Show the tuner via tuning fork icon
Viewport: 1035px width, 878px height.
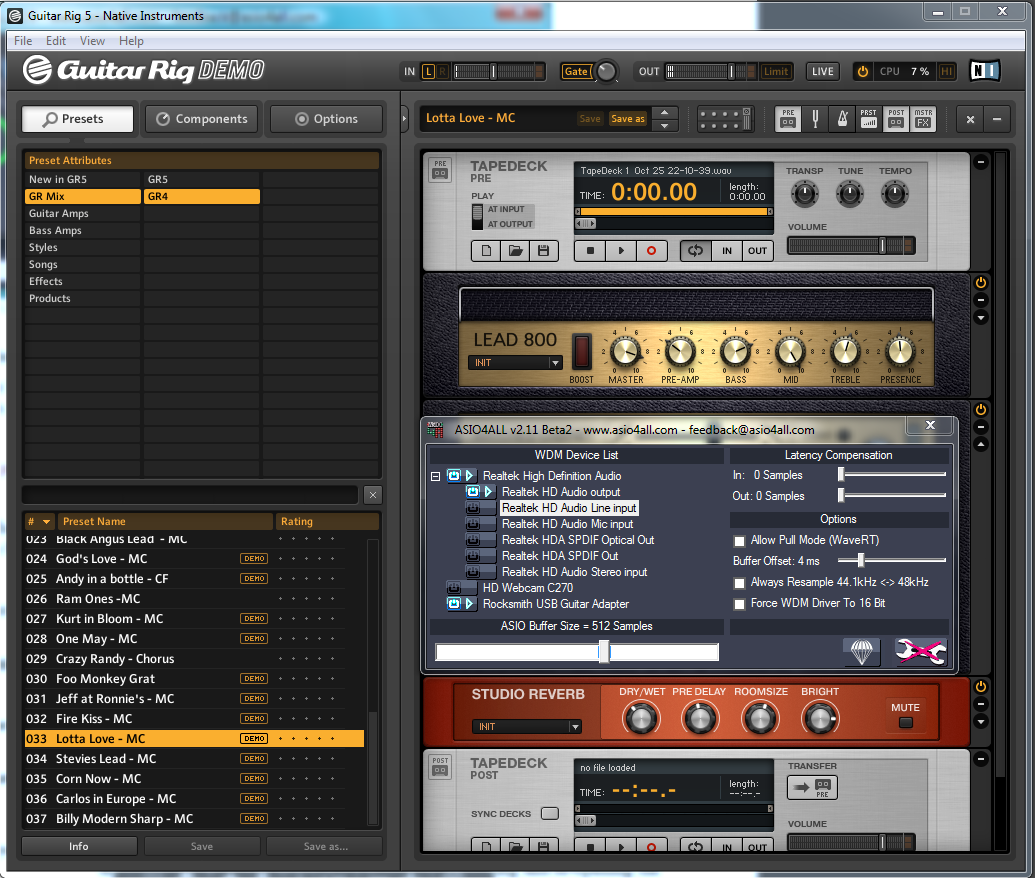point(815,119)
